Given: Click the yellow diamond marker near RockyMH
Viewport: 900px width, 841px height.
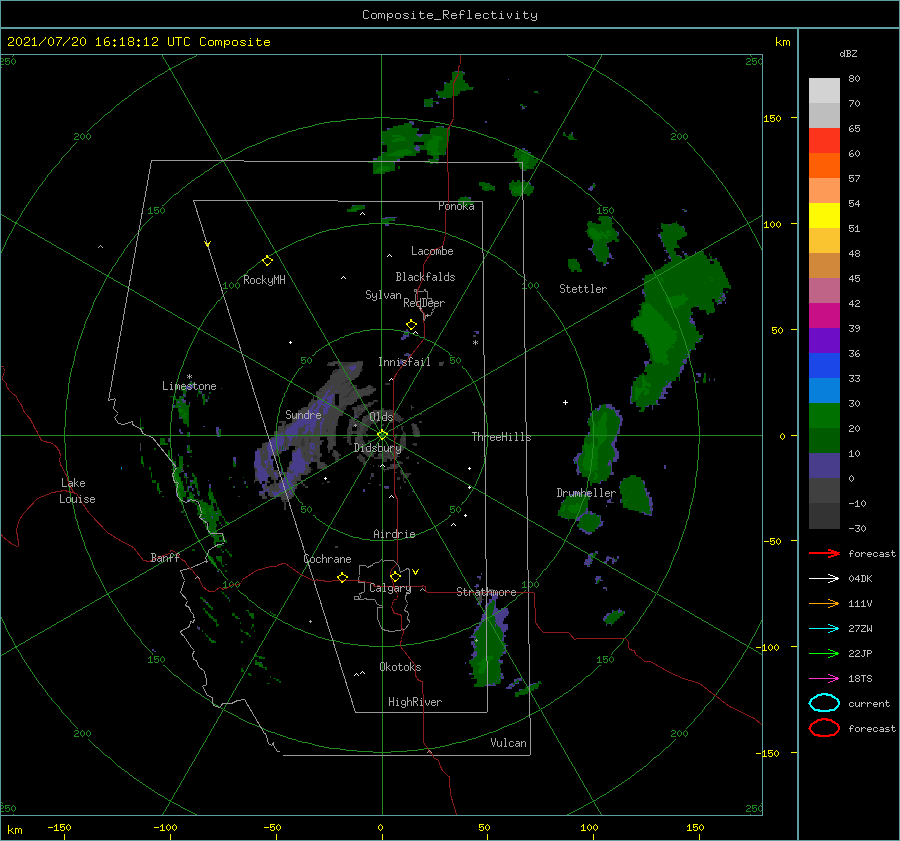Looking at the screenshot, I should (x=267, y=261).
